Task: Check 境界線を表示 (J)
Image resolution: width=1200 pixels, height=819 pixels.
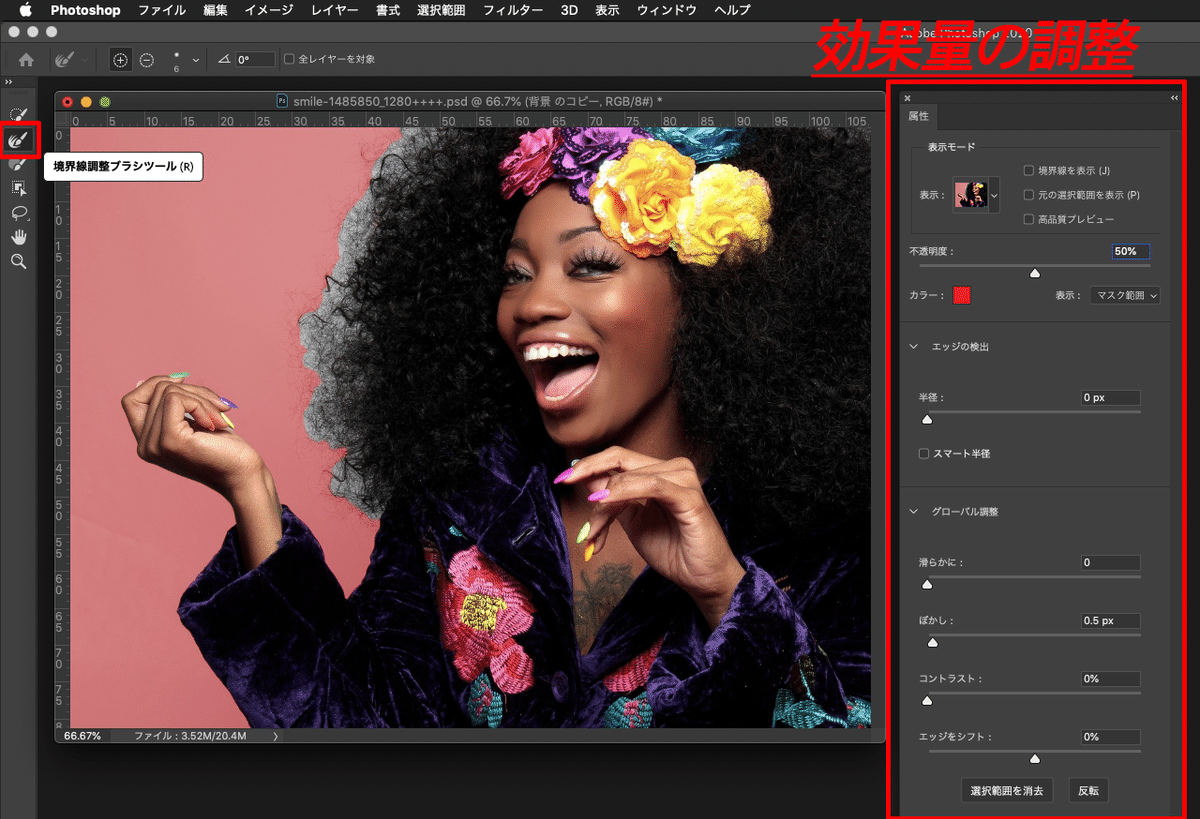Action: tap(1029, 171)
